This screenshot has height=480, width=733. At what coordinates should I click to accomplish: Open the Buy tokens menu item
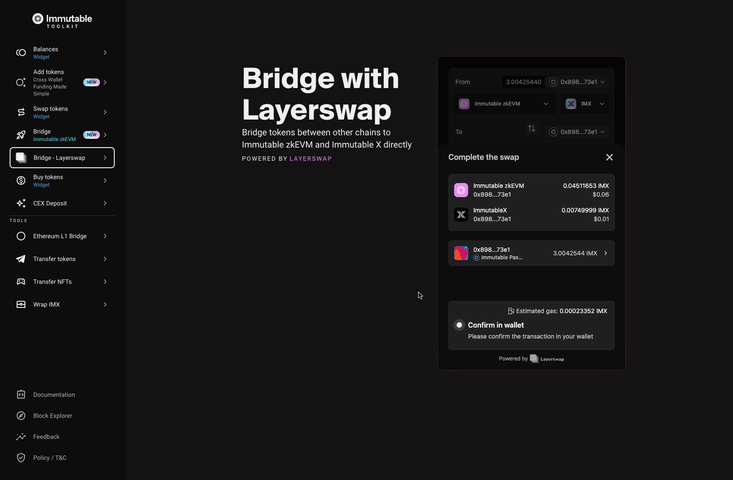point(62,180)
